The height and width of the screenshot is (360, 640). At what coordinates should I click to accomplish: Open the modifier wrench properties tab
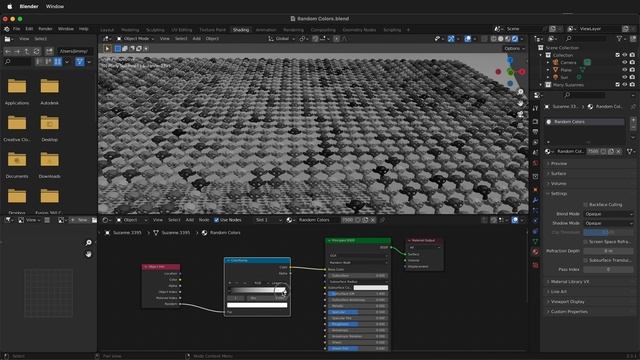(536, 200)
